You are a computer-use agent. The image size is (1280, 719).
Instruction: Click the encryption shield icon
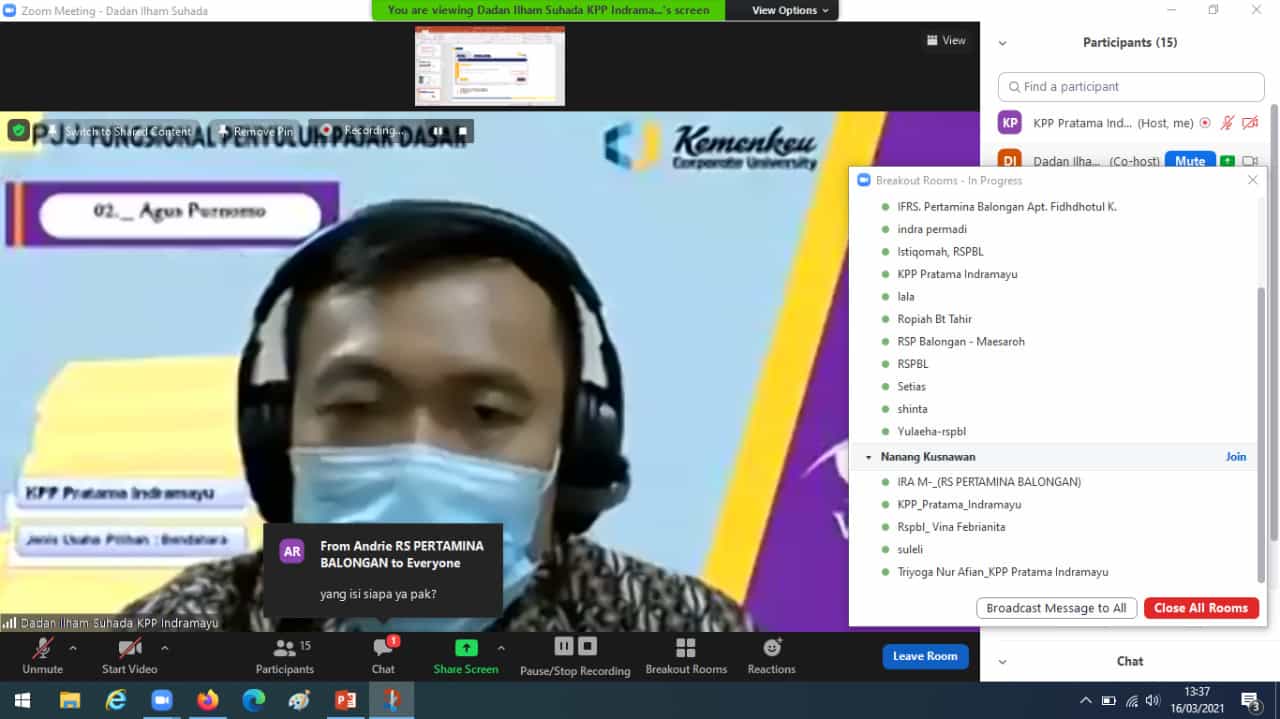(x=18, y=130)
